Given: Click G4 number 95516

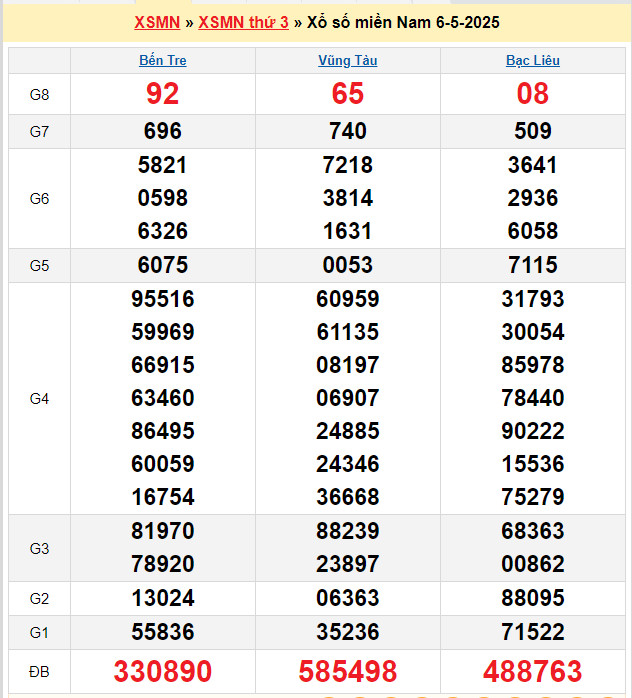Looking at the screenshot, I should pos(163,299).
